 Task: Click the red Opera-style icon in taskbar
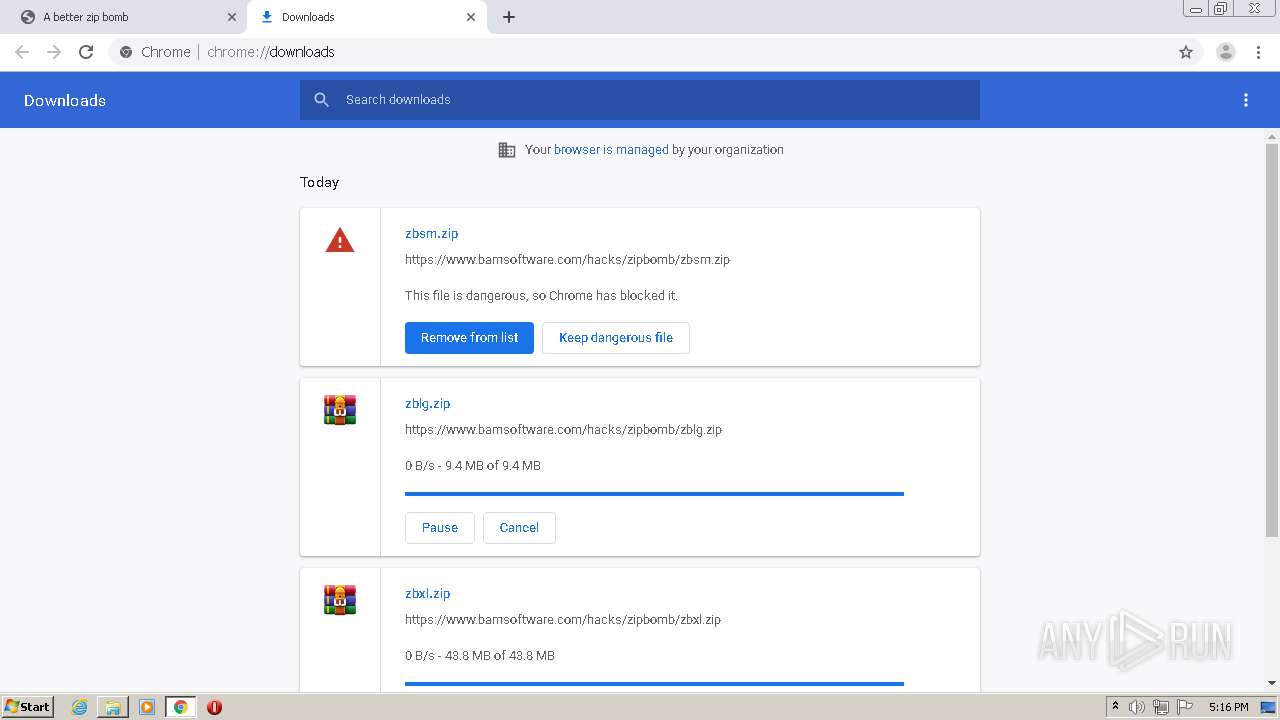214,707
